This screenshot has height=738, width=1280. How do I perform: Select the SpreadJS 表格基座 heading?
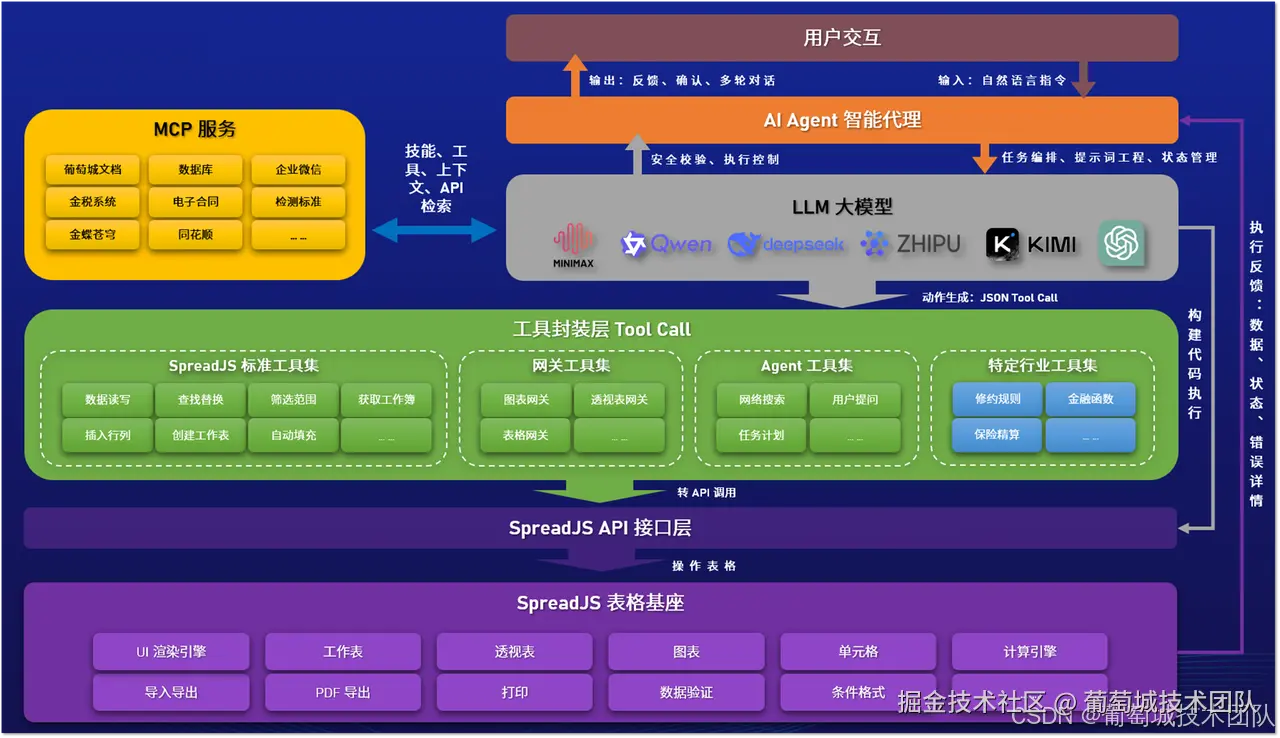coord(600,603)
